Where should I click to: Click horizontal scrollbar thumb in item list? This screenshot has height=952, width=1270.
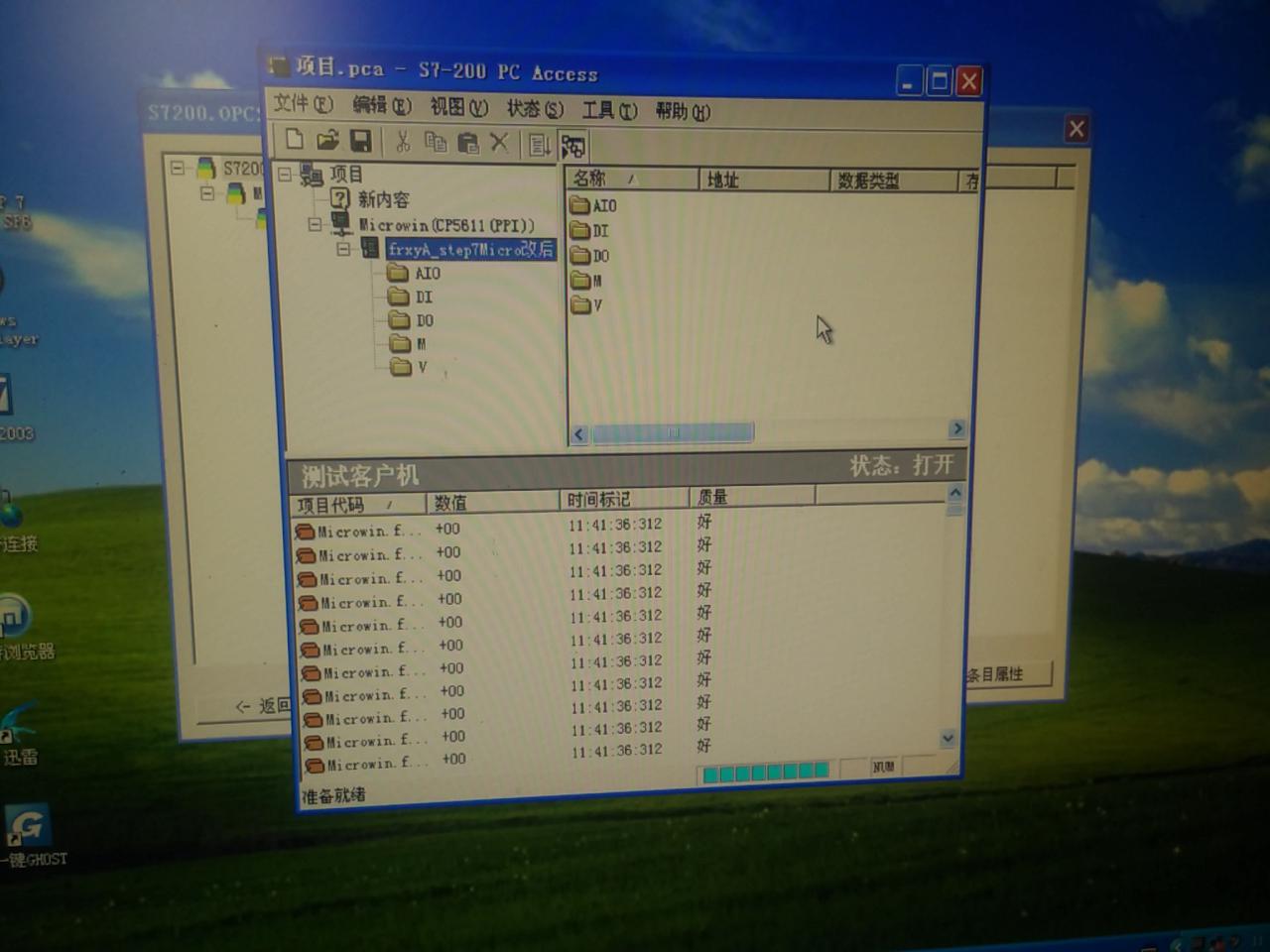673,432
